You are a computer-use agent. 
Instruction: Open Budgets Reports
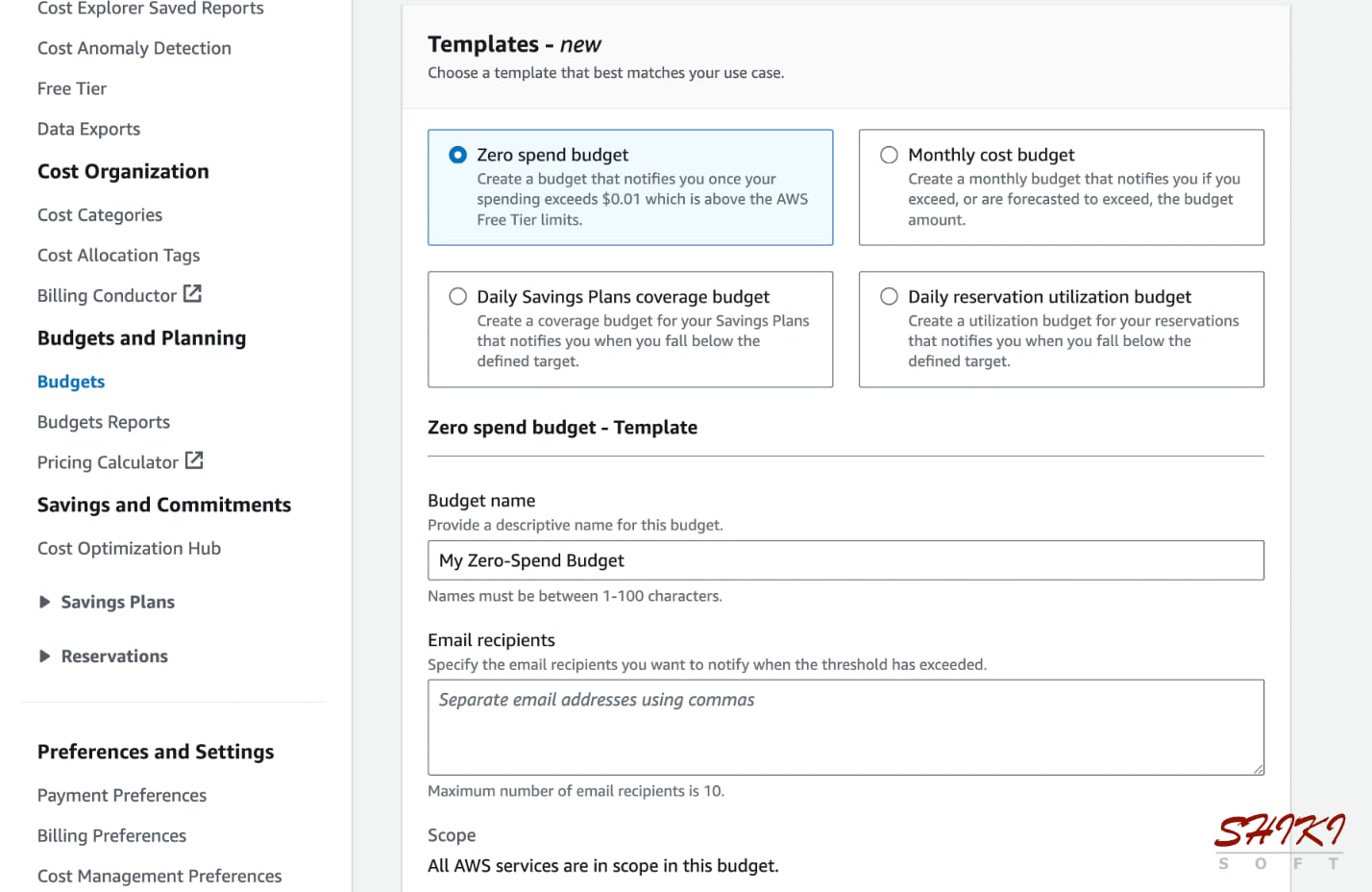[104, 422]
